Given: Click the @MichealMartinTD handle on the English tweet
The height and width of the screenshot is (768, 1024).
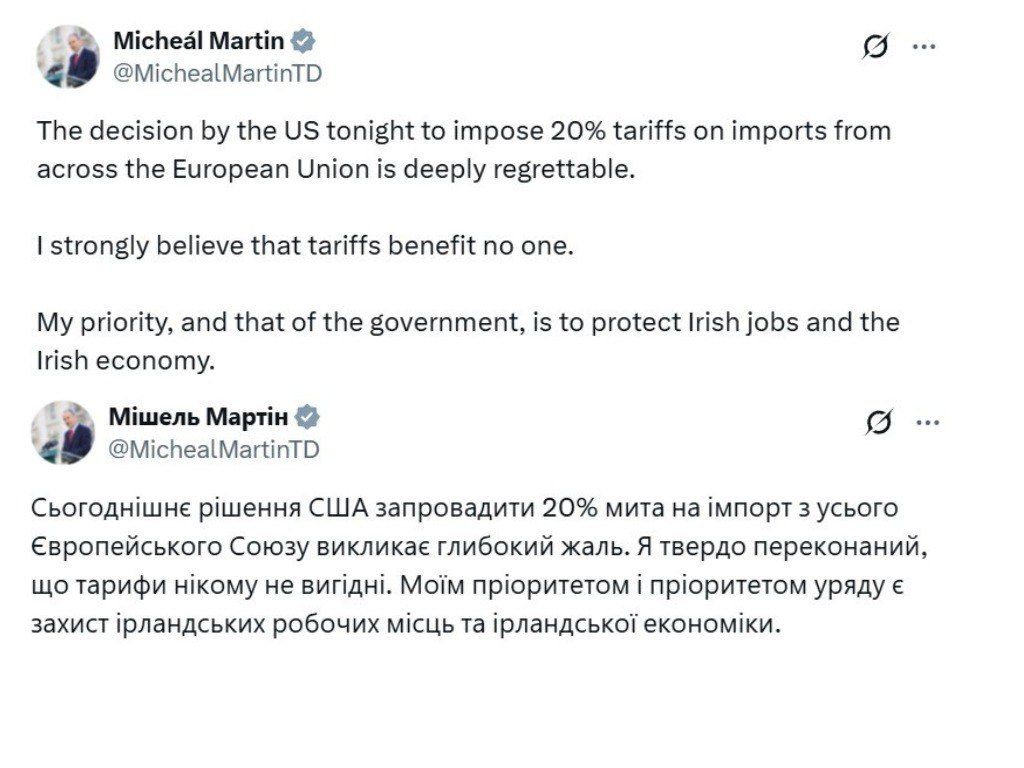Looking at the screenshot, I should coord(214,71).
